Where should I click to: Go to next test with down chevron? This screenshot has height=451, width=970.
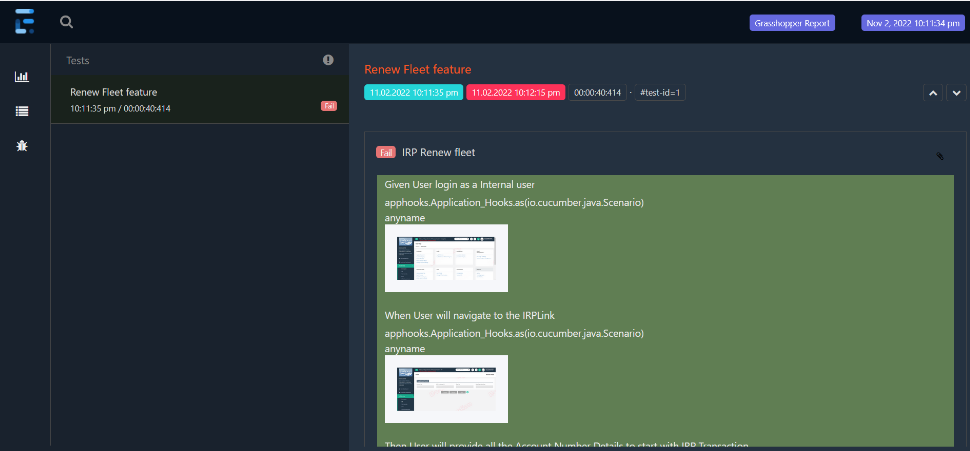point(956,93)
